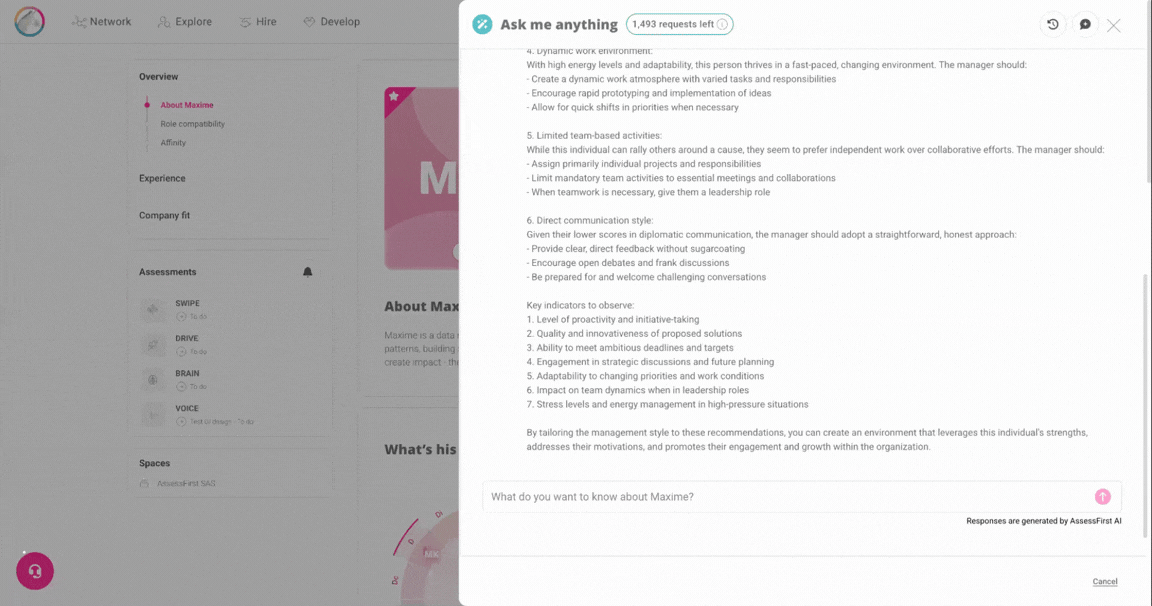The width and height of the screenshot is (1152, 606).
Task: Go to the Develop section
Action: point(331,22)
